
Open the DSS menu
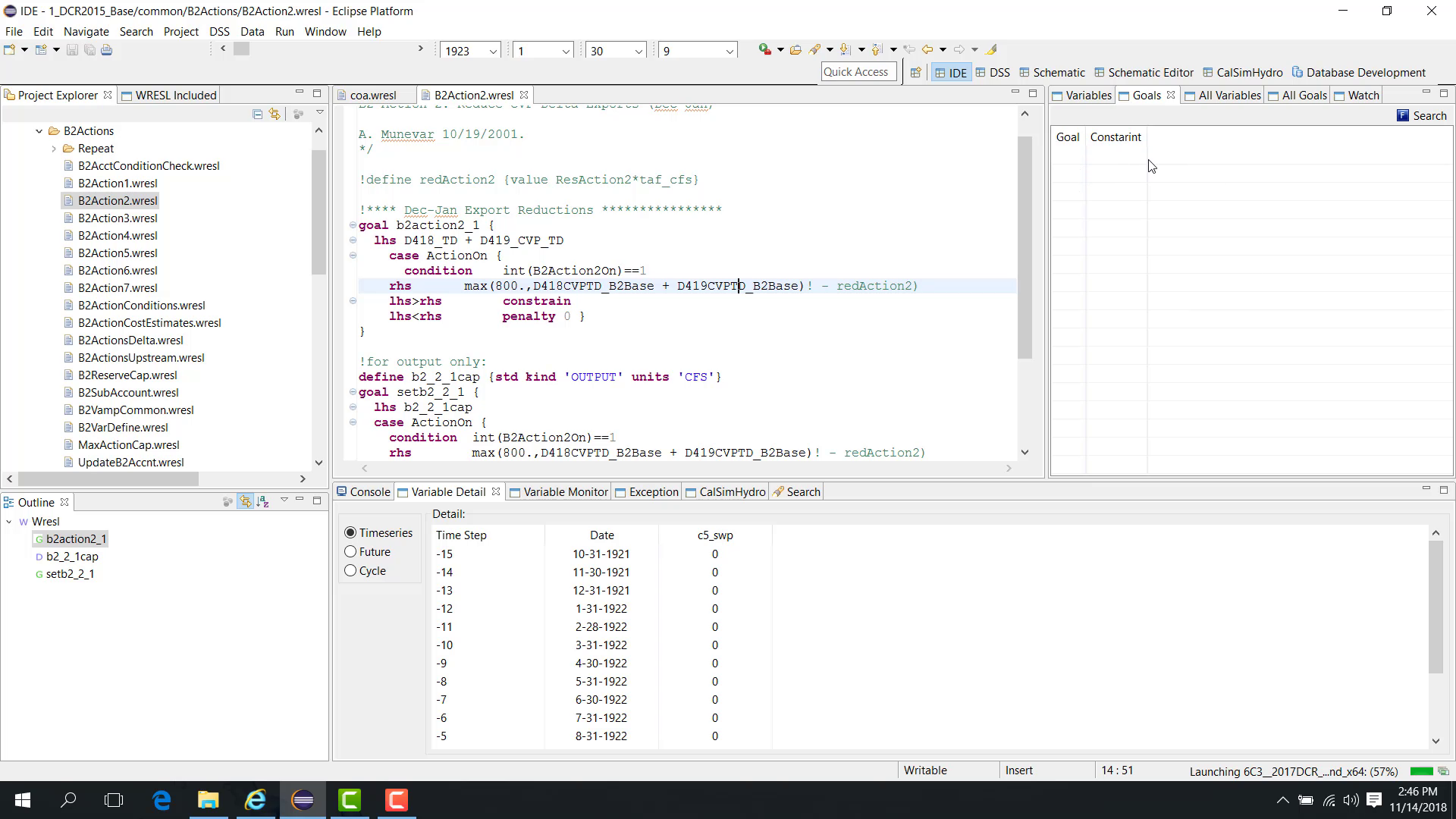click(x=219, y=31)
